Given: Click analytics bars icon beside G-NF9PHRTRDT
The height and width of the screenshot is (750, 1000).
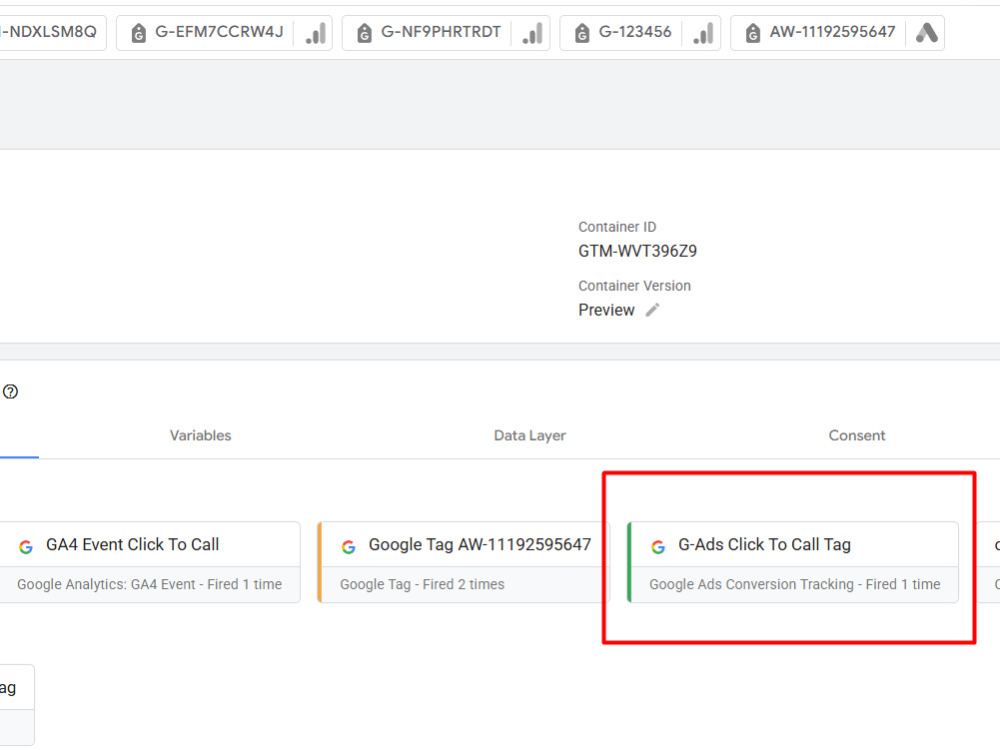Looking at the screenshot, I should pos(533,33).
